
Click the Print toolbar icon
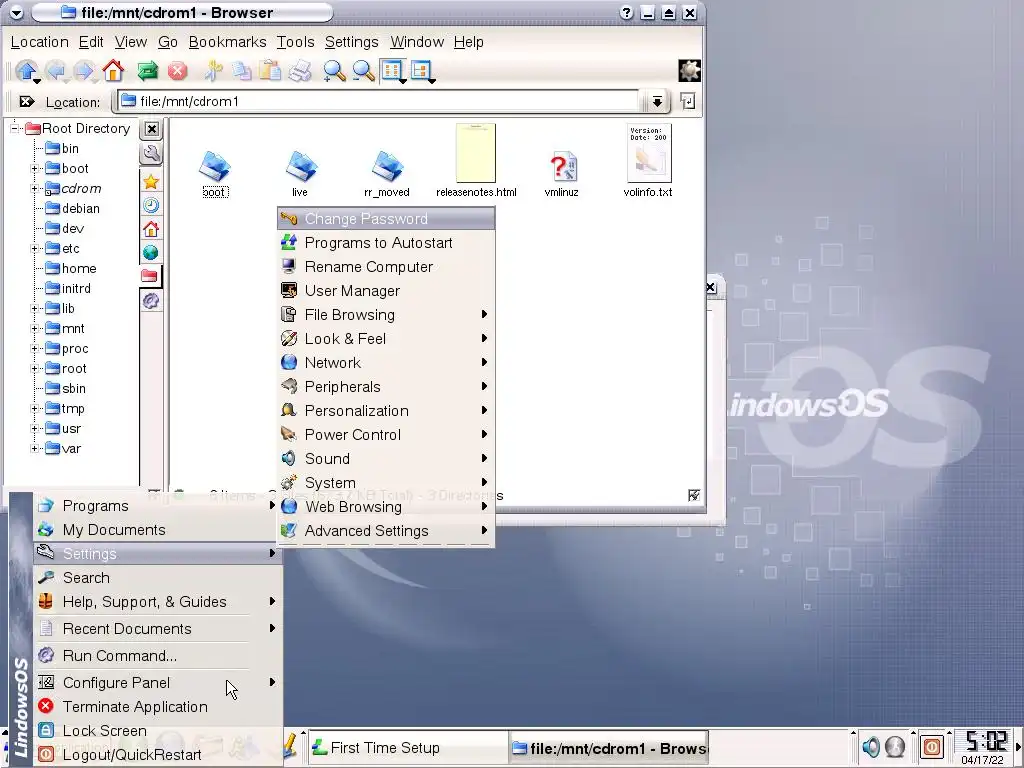(300, 71)
